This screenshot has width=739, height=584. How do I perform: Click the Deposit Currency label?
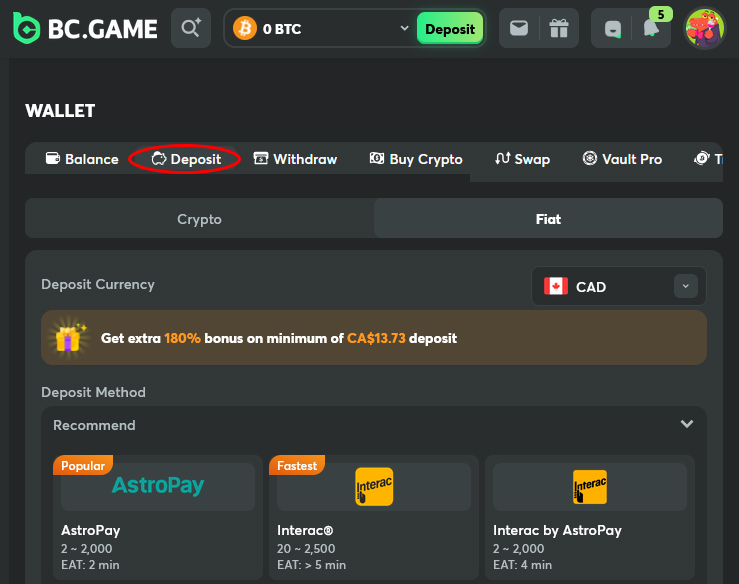pyautogui.click(x=98, y=284)
